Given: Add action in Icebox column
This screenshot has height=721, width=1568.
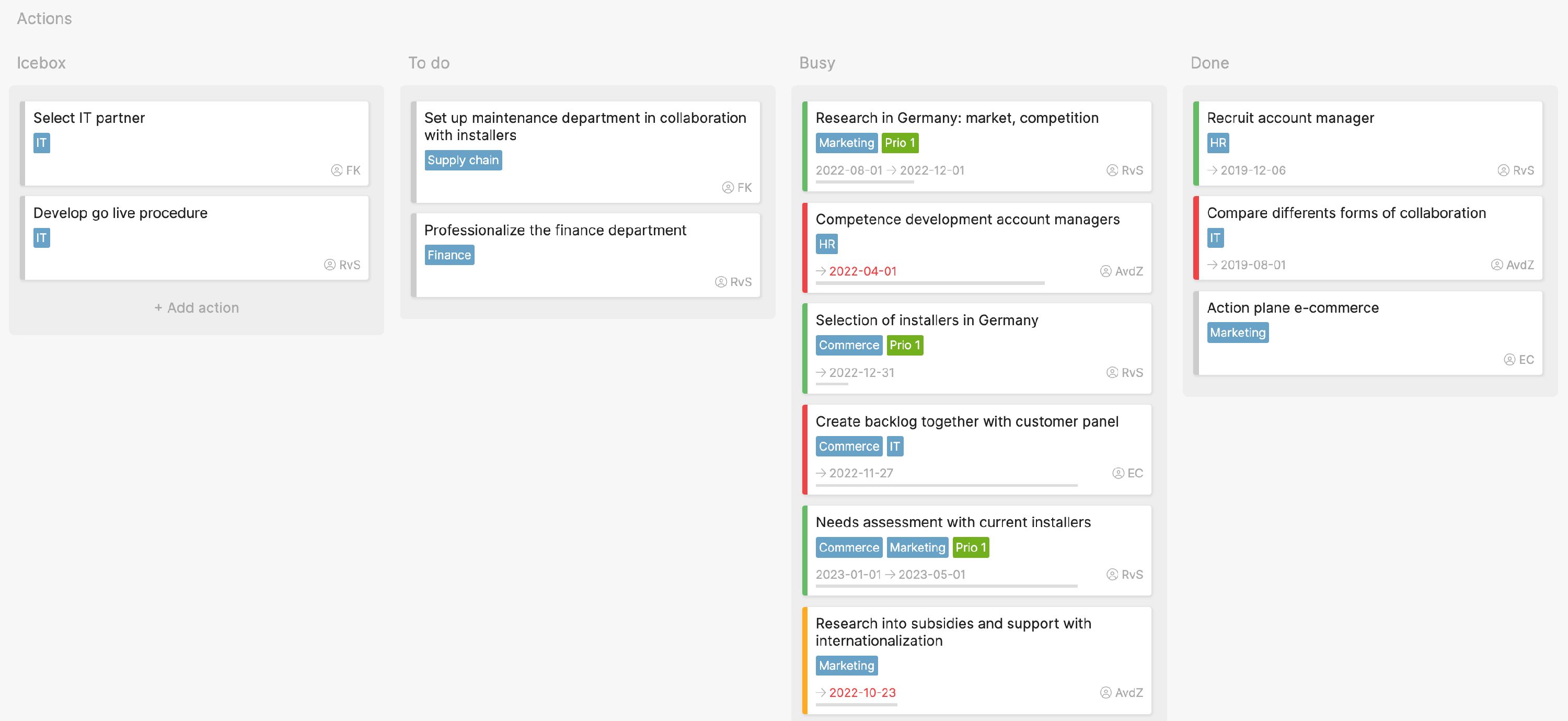Looking at the screenshot, I should coord(196,308).
